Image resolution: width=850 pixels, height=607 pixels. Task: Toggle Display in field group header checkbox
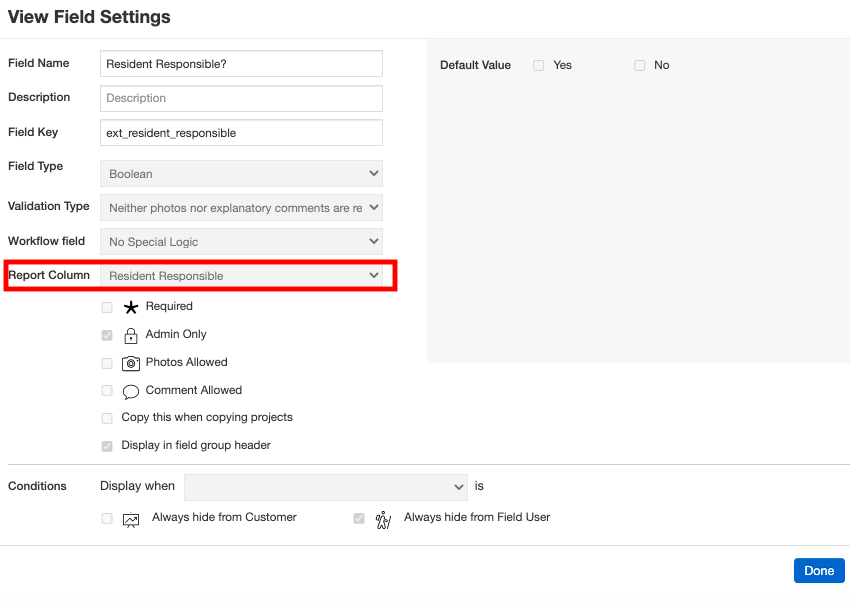coord(107,446)
